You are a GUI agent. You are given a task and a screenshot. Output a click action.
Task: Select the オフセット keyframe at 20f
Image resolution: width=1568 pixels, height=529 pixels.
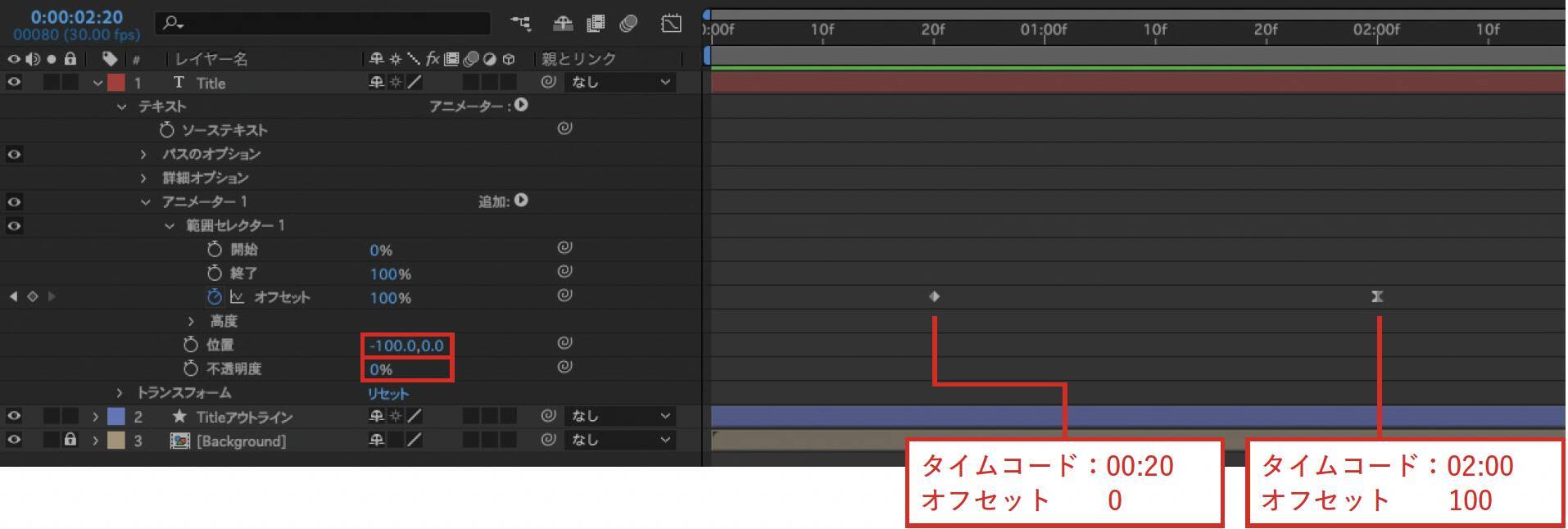pyautogui.click(x=934, y=296)
